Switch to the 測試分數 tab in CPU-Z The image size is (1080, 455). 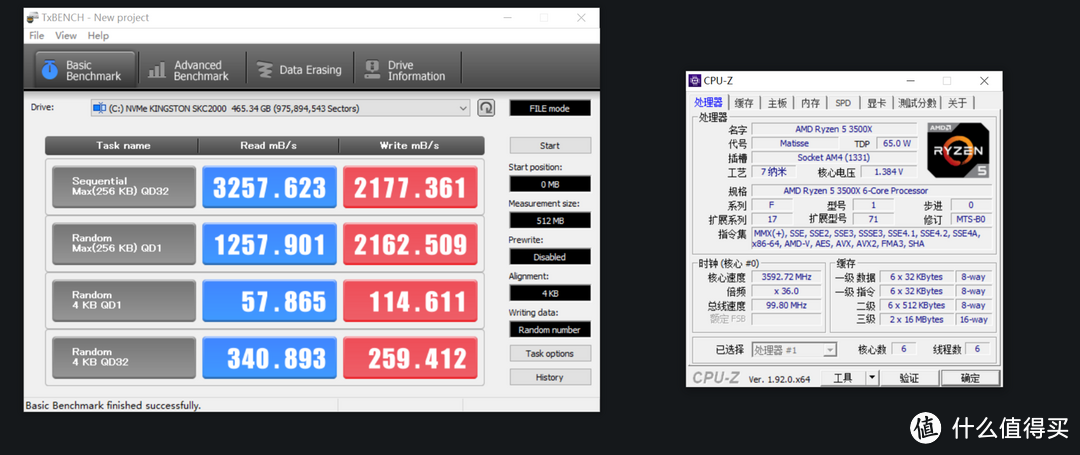pos(917,103)
